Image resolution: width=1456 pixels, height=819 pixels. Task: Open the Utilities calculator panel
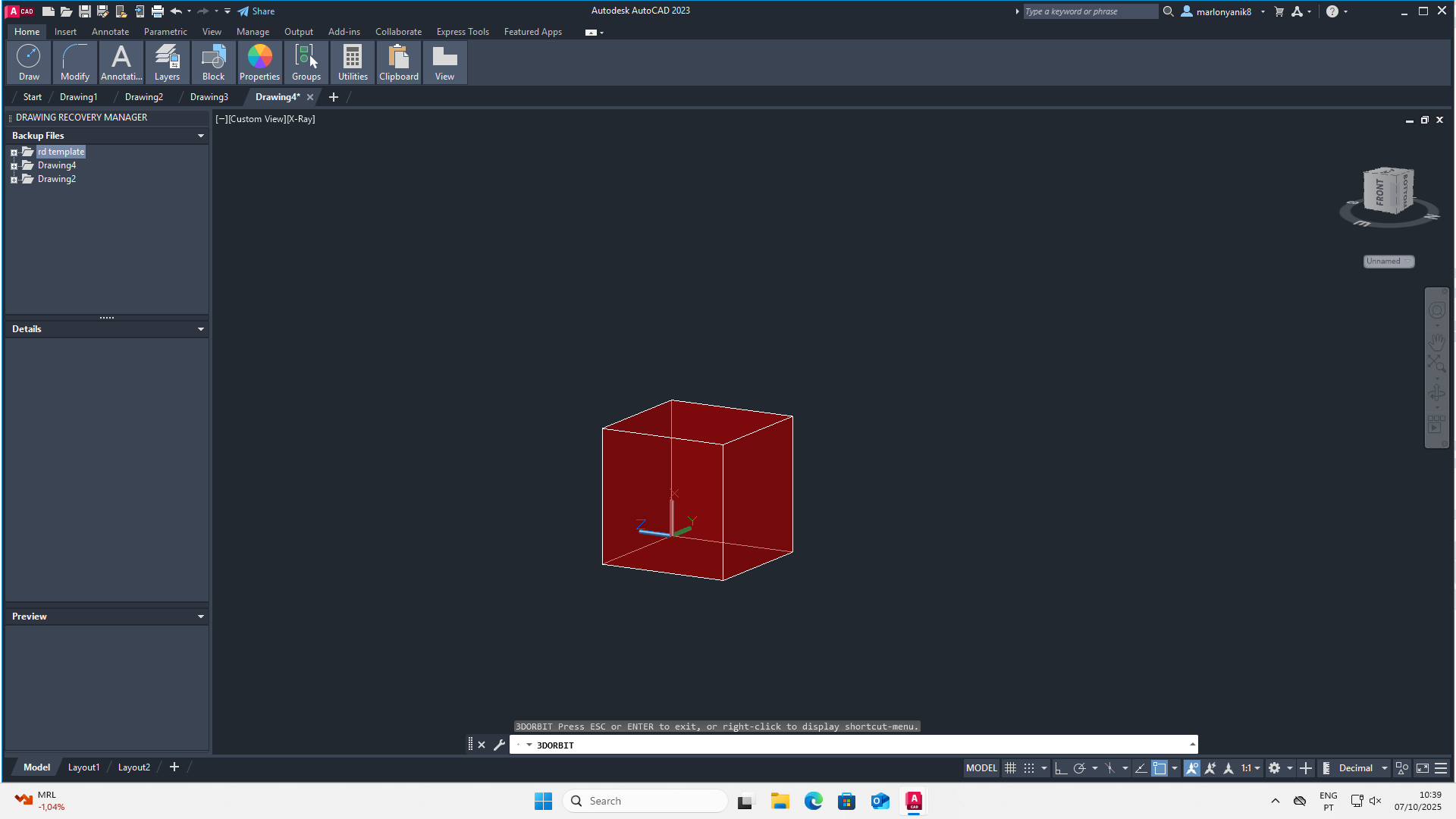coord(353,62)
